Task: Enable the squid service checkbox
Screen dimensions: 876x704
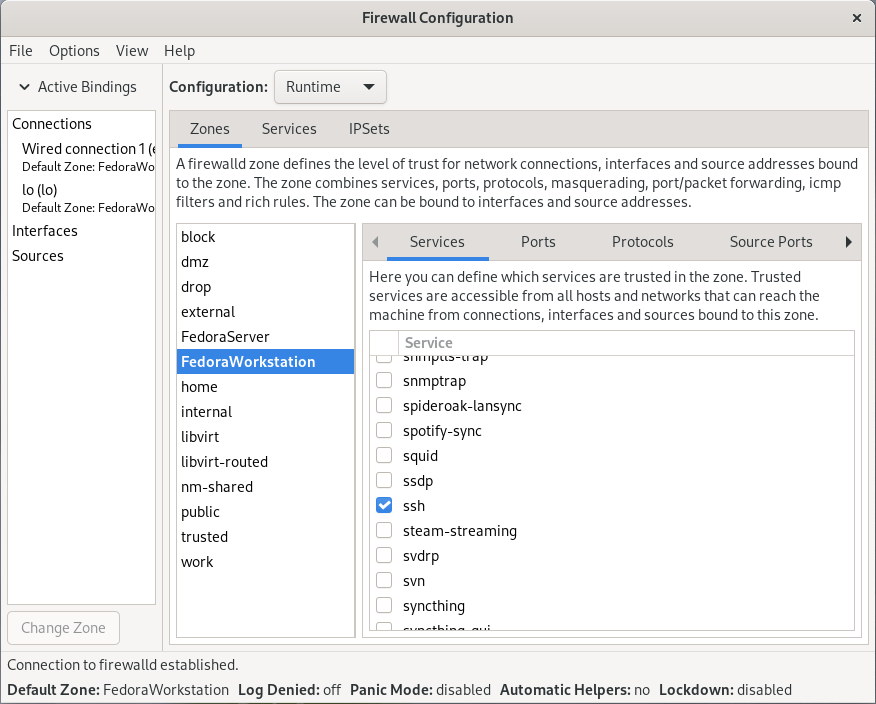Action: [384, 455]
